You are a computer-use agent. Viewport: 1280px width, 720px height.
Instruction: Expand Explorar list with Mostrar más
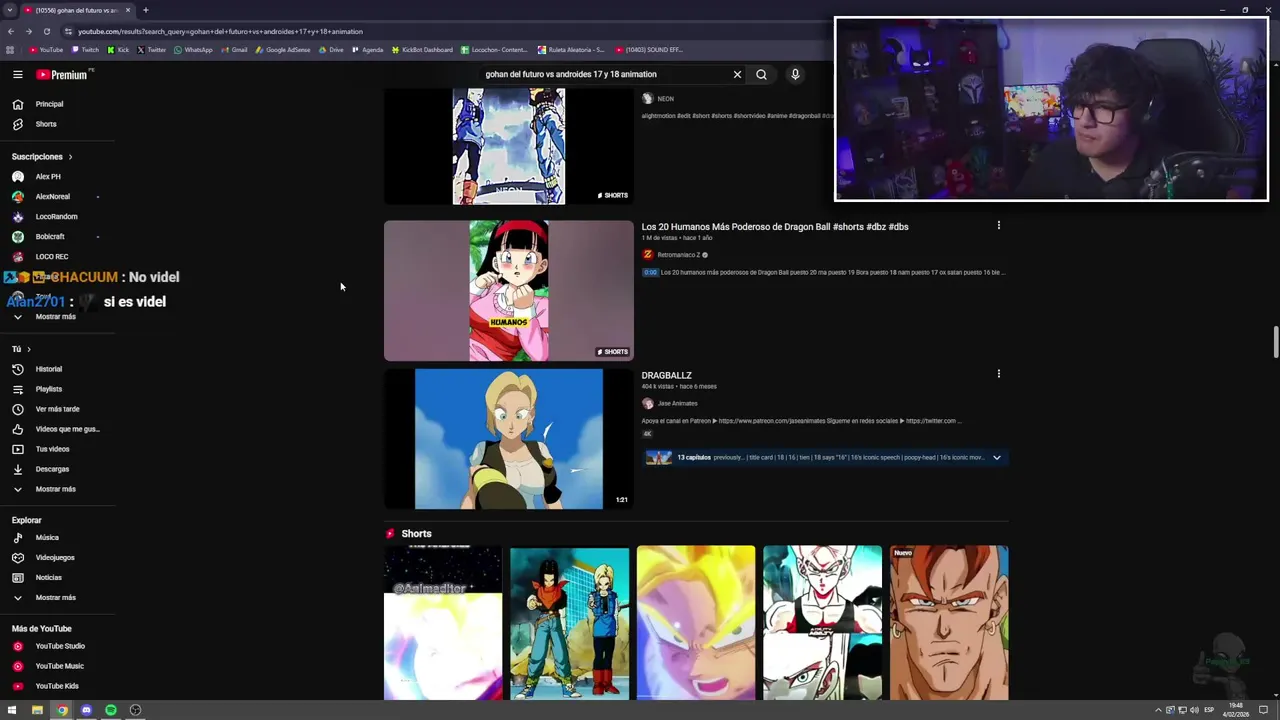tap(56, 598)
